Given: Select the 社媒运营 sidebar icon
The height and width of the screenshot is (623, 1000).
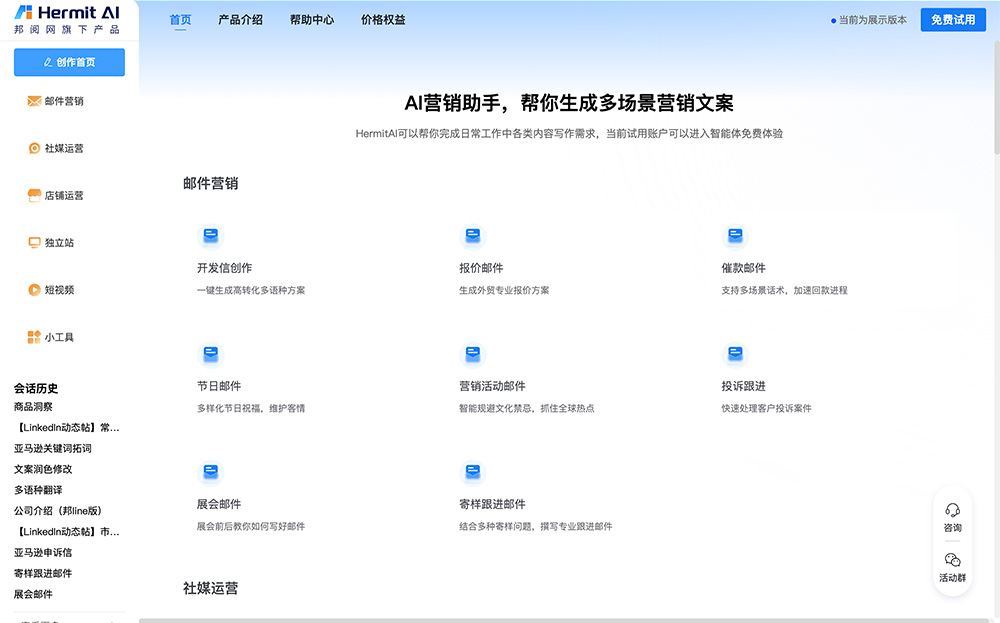Looking at the screenshot, I should click(34, 148).
